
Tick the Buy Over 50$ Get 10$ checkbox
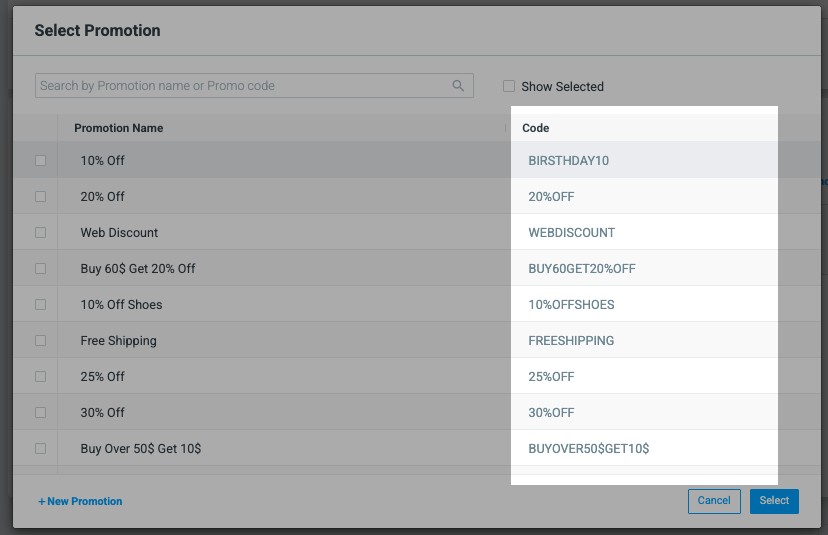point(41,448)
